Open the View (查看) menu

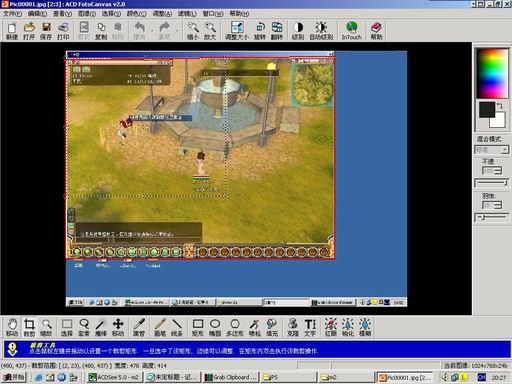coord(62,14)
